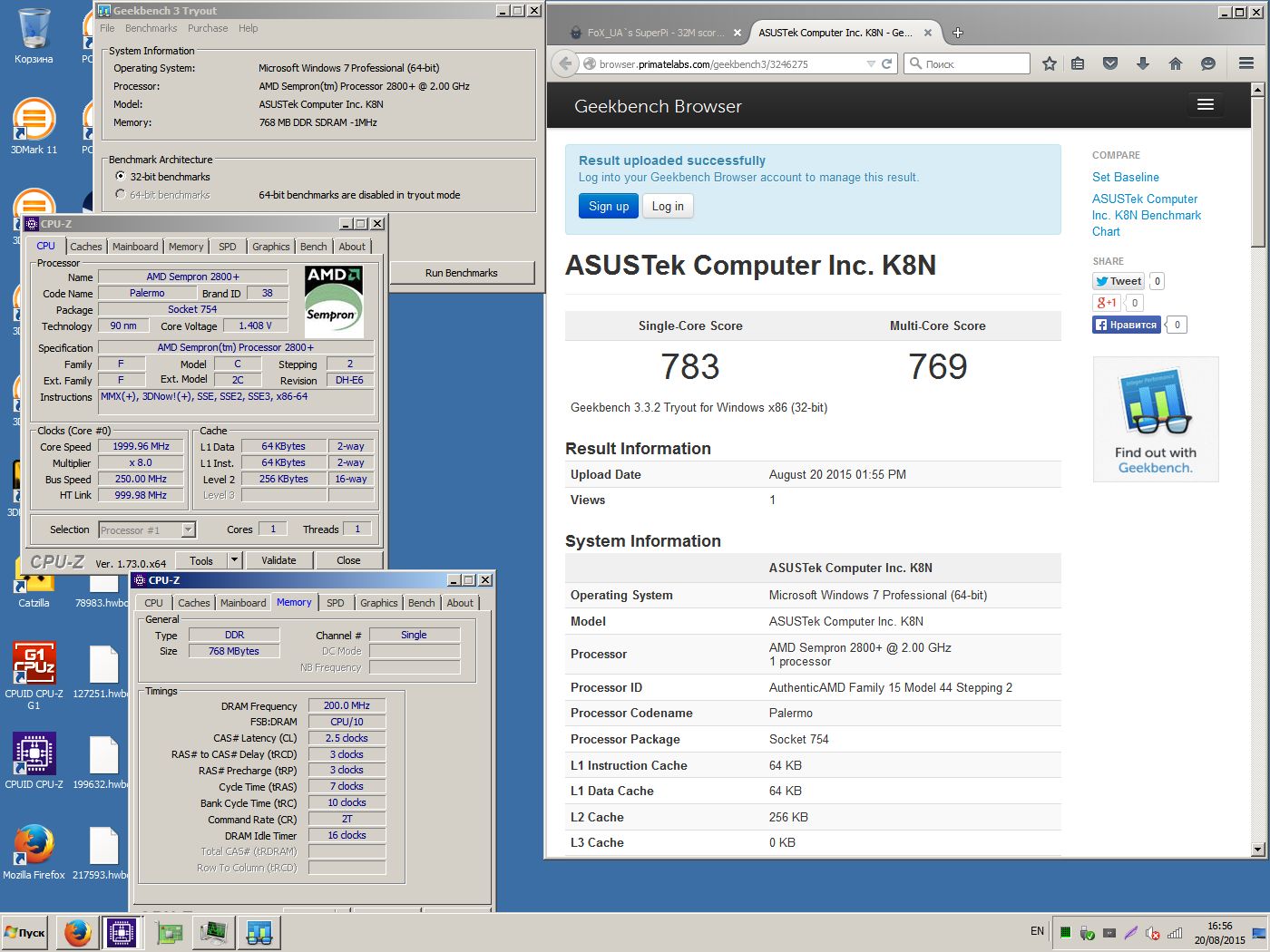
Task: Open CPU-Z Tools dropdown arrow
Action: 234,560
